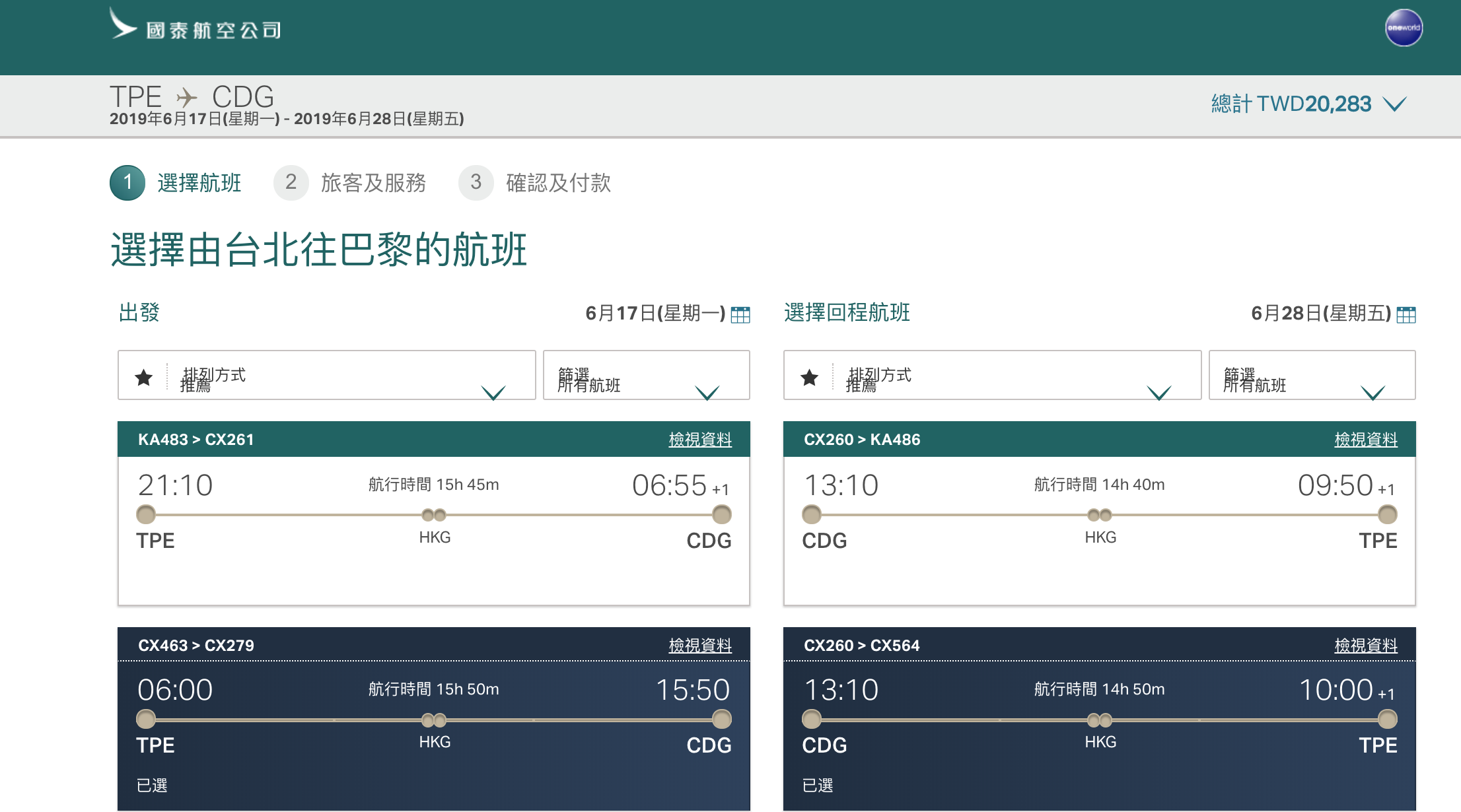Click the 選擇回程航班 section heading
Image resolution: width=1461 pixels, height=812 pixels.
click(847, 312)
